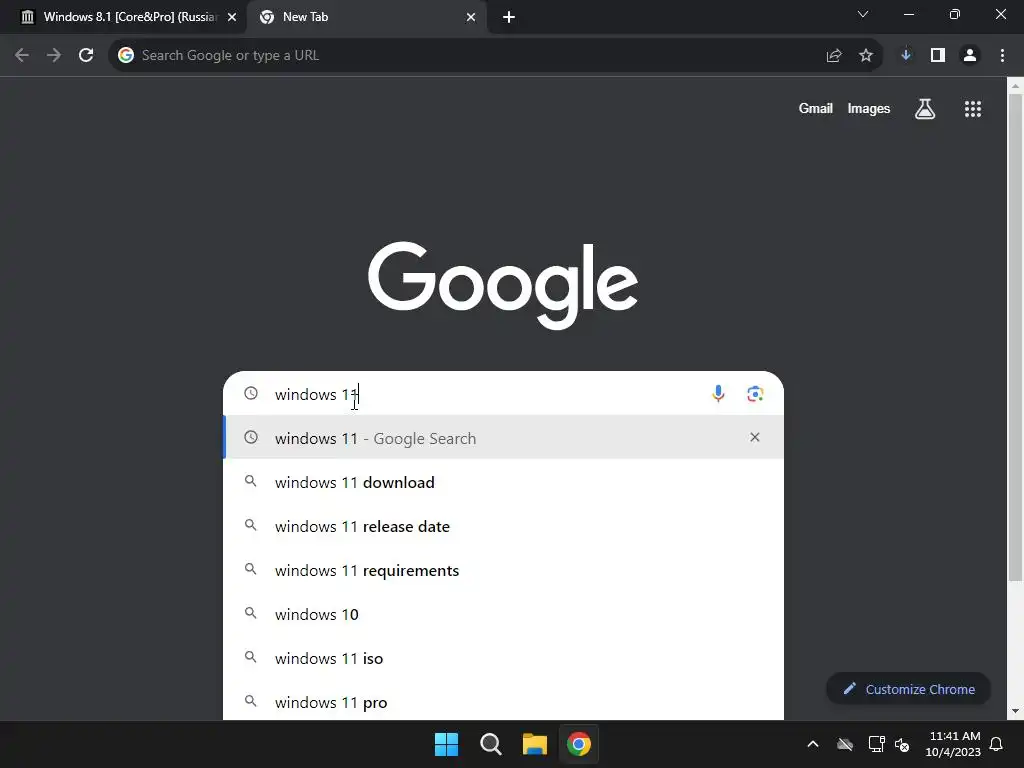Open the Chrome profile avatar
1024x768 pixels.
[970, 56]
